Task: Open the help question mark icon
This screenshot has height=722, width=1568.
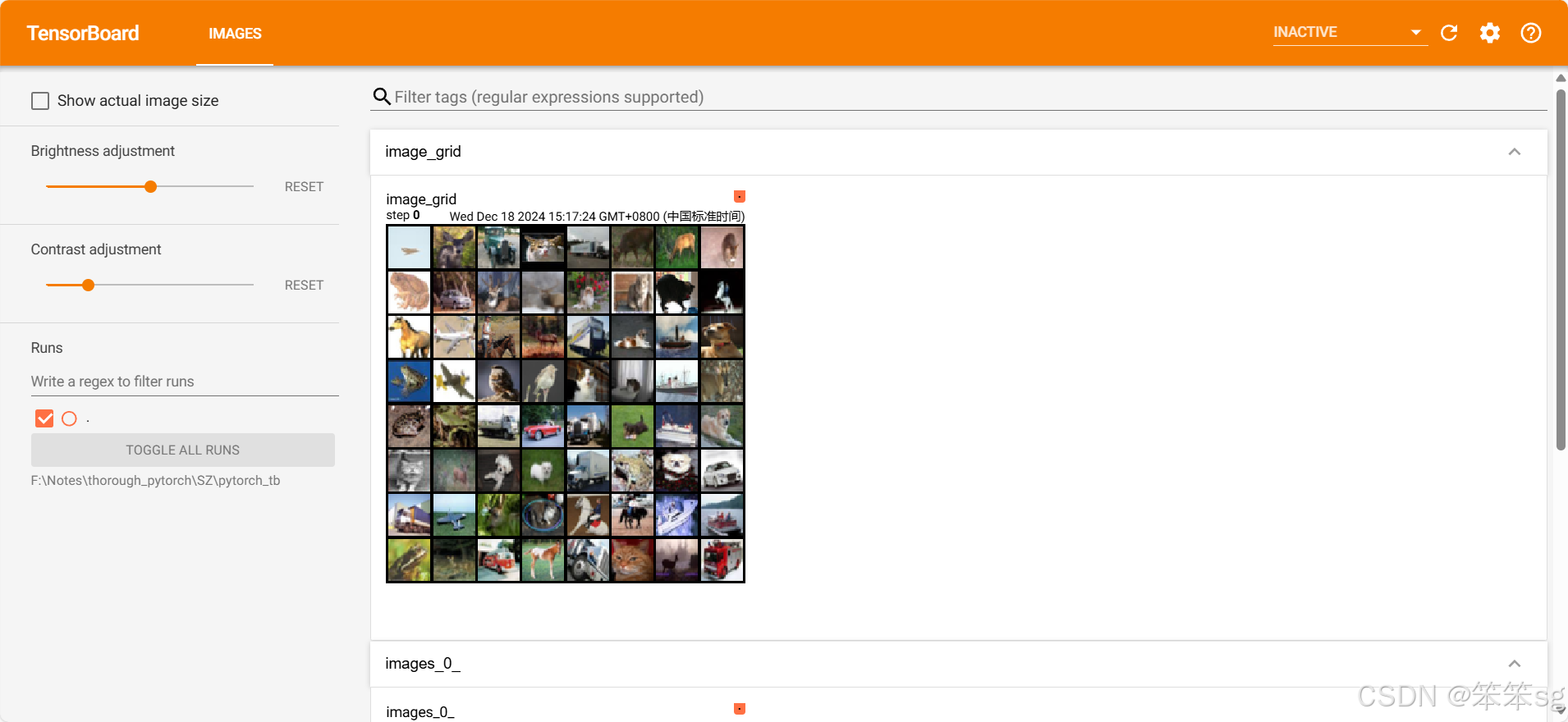Action: tap(1531, 33)
